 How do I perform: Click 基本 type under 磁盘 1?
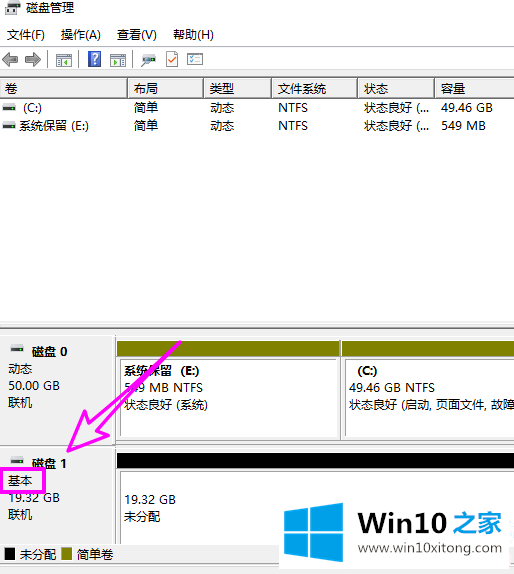(20, 481)
